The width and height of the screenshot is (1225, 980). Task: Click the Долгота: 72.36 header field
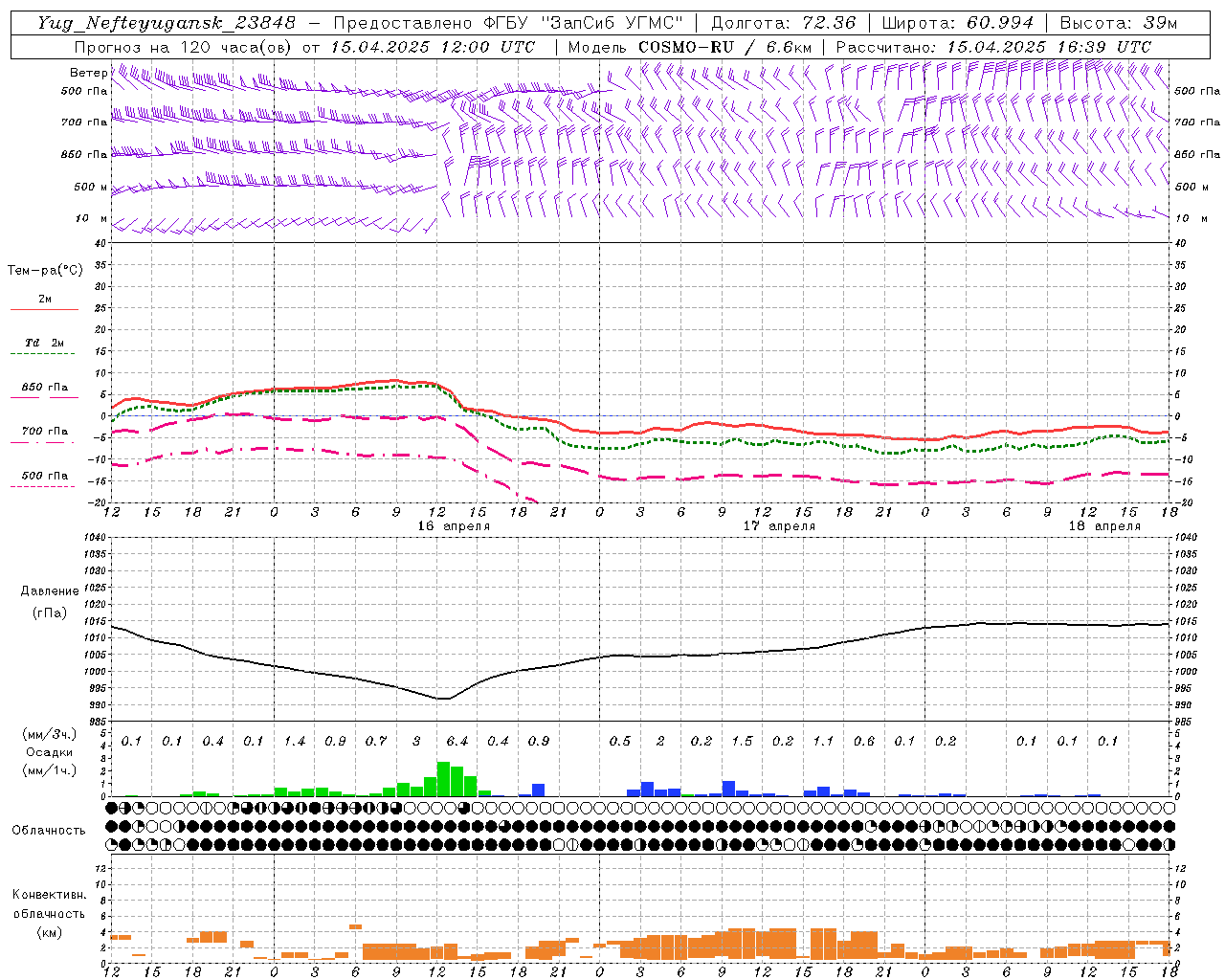click(784, 23)
